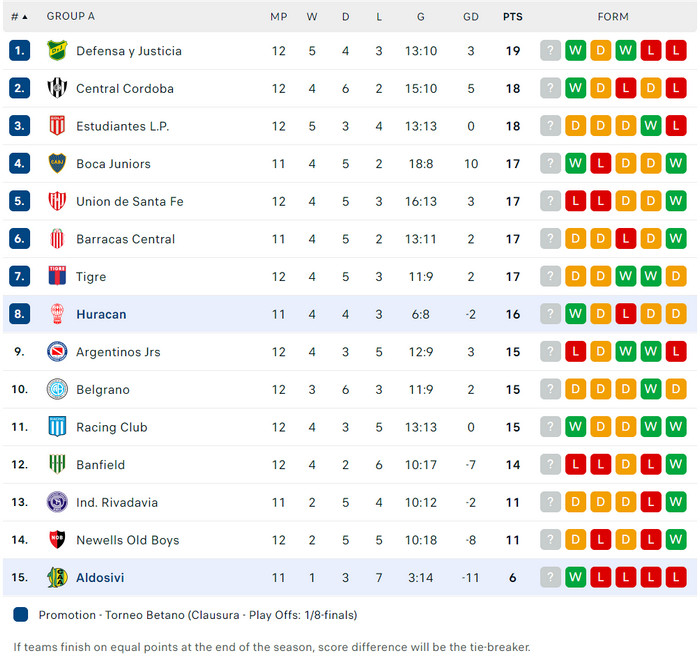Click the rank 1 promotion badge
Image resolution: width=700 pixels, height=656 pixels.
20,51
